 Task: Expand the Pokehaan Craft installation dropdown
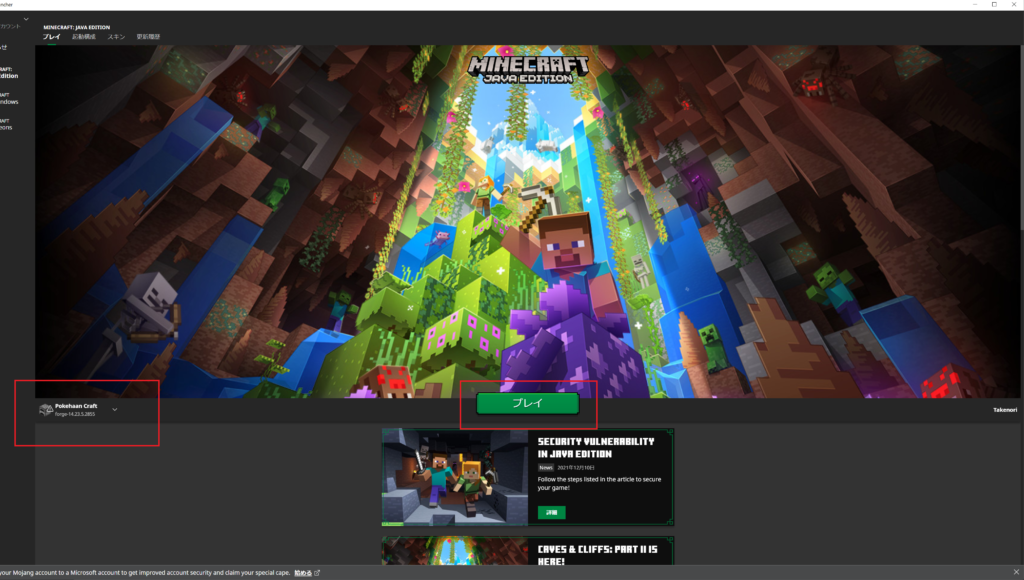tap(115, 409)
